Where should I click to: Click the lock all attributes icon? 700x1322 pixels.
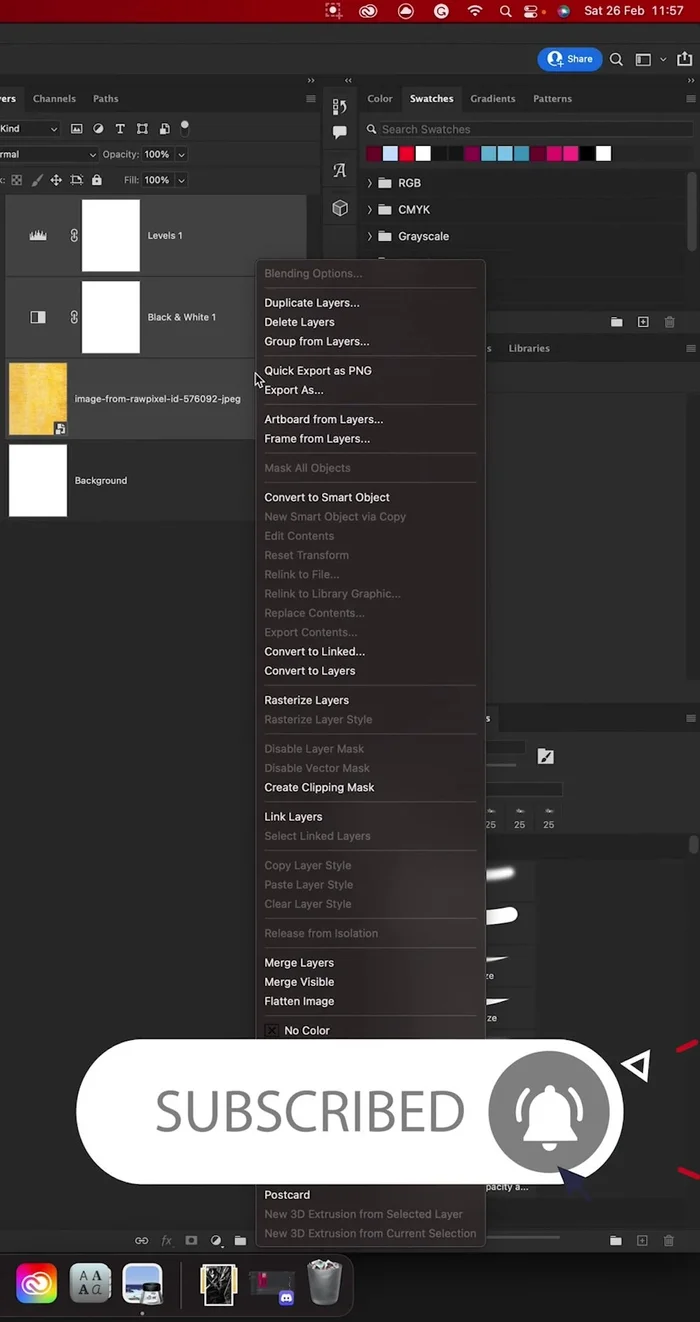coord(97,180)
